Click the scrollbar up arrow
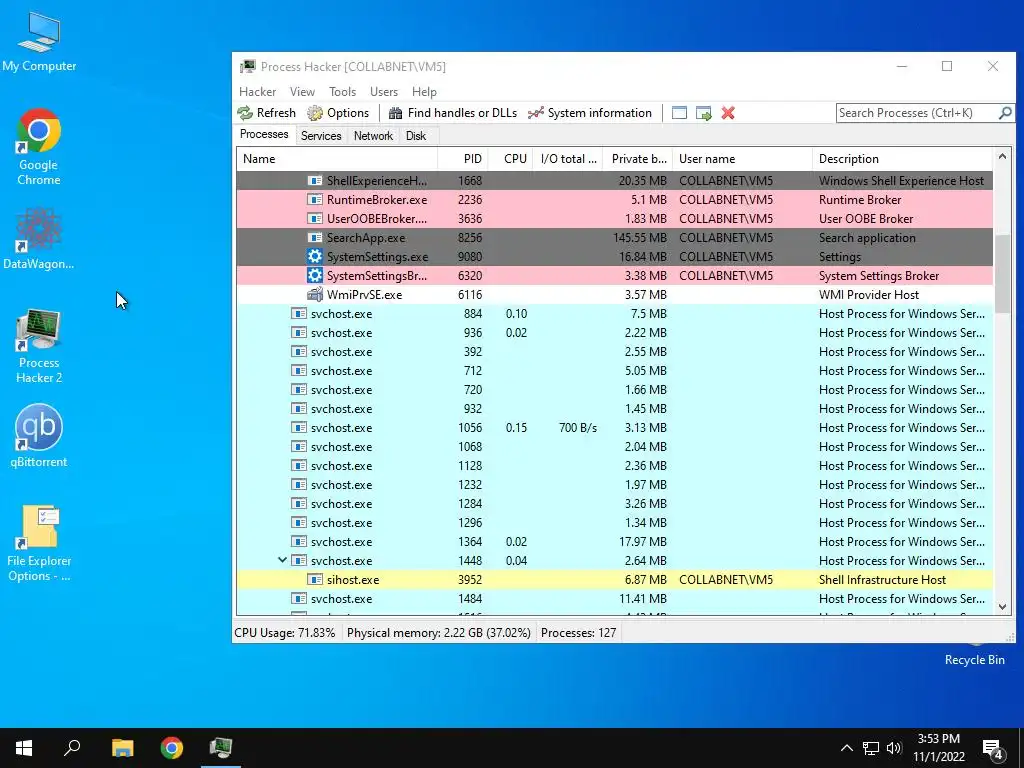The height and width of the screenshot is (768, 1024). [1002, 157]
